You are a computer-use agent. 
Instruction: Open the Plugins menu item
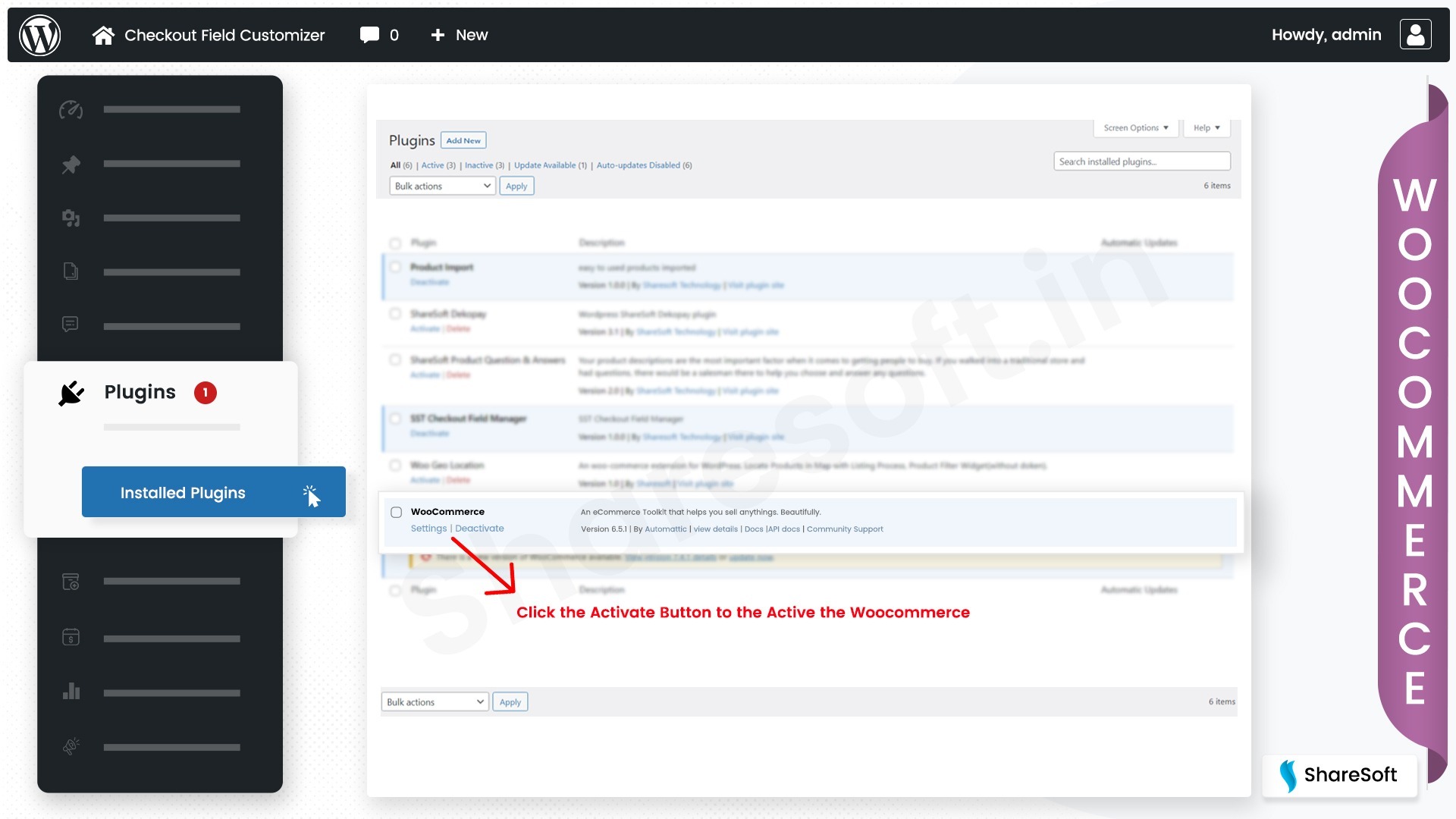pyautogui.click(x=140, y=392)
